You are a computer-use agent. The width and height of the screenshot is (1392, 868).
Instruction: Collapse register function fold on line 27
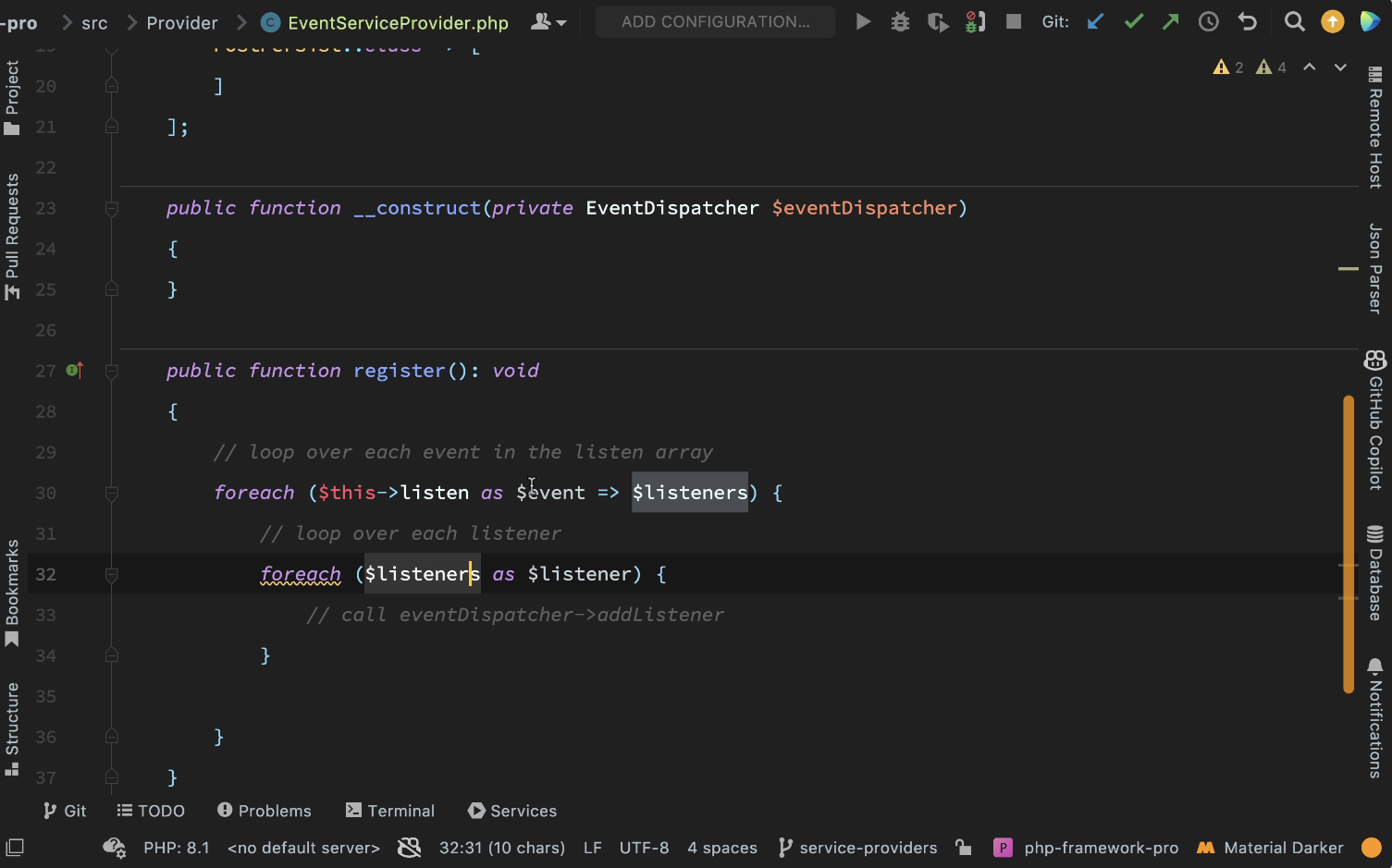[x=111, y=371]
